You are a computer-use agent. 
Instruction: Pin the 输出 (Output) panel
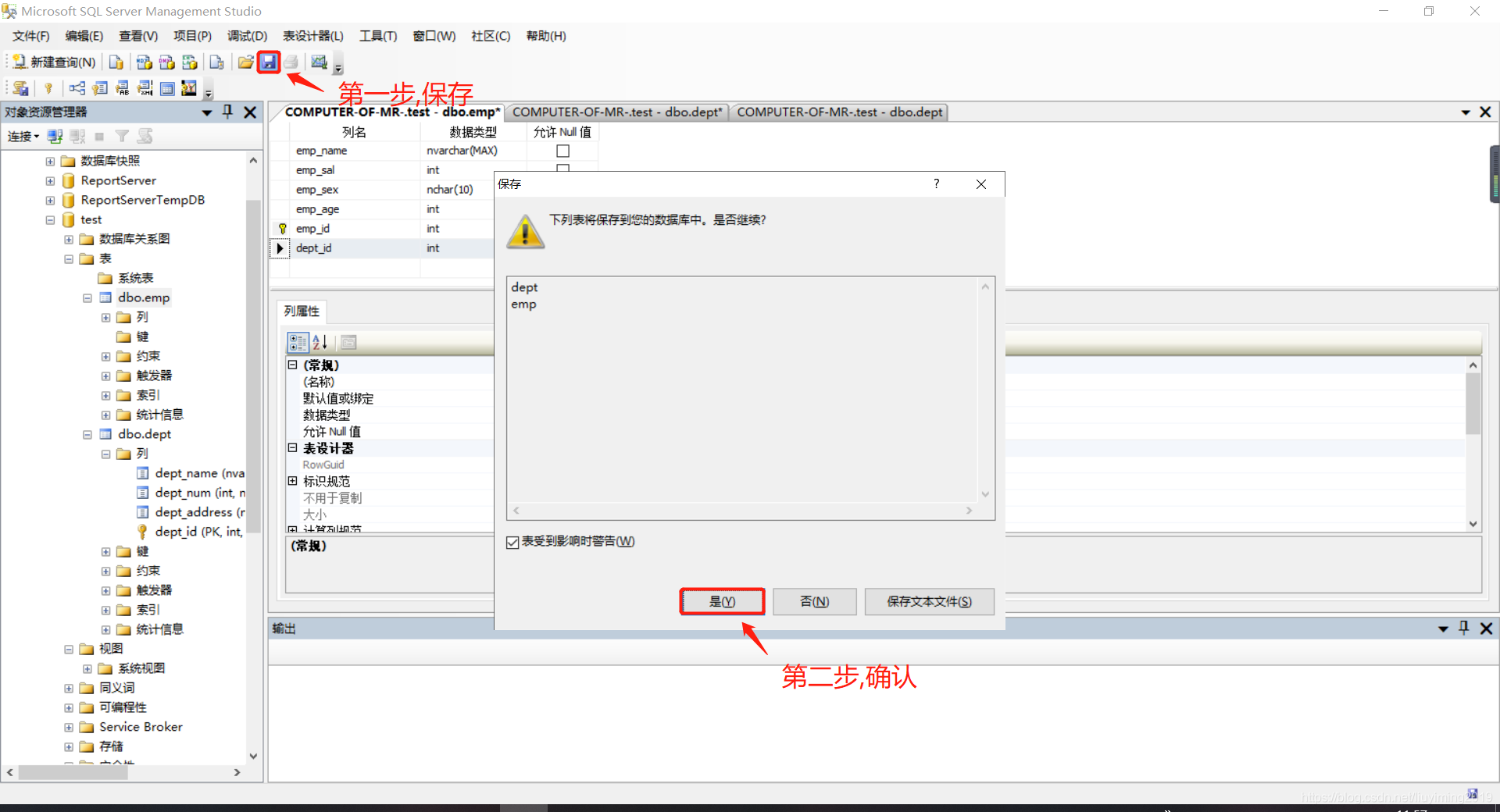pos(1464,628)
